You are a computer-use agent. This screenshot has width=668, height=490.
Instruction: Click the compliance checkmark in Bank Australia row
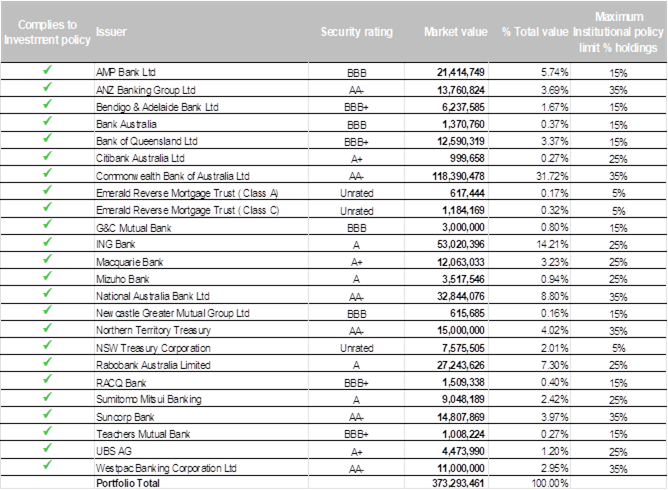47,121
